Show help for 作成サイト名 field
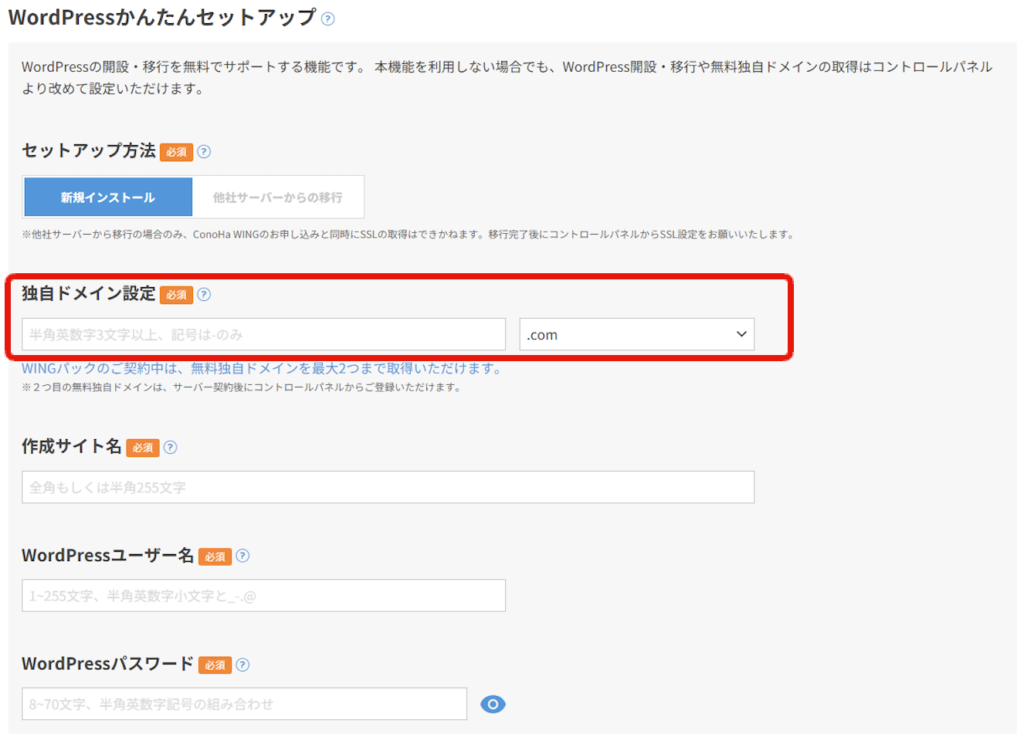This screenshot has width=1024, height=744. pos(170,448)
